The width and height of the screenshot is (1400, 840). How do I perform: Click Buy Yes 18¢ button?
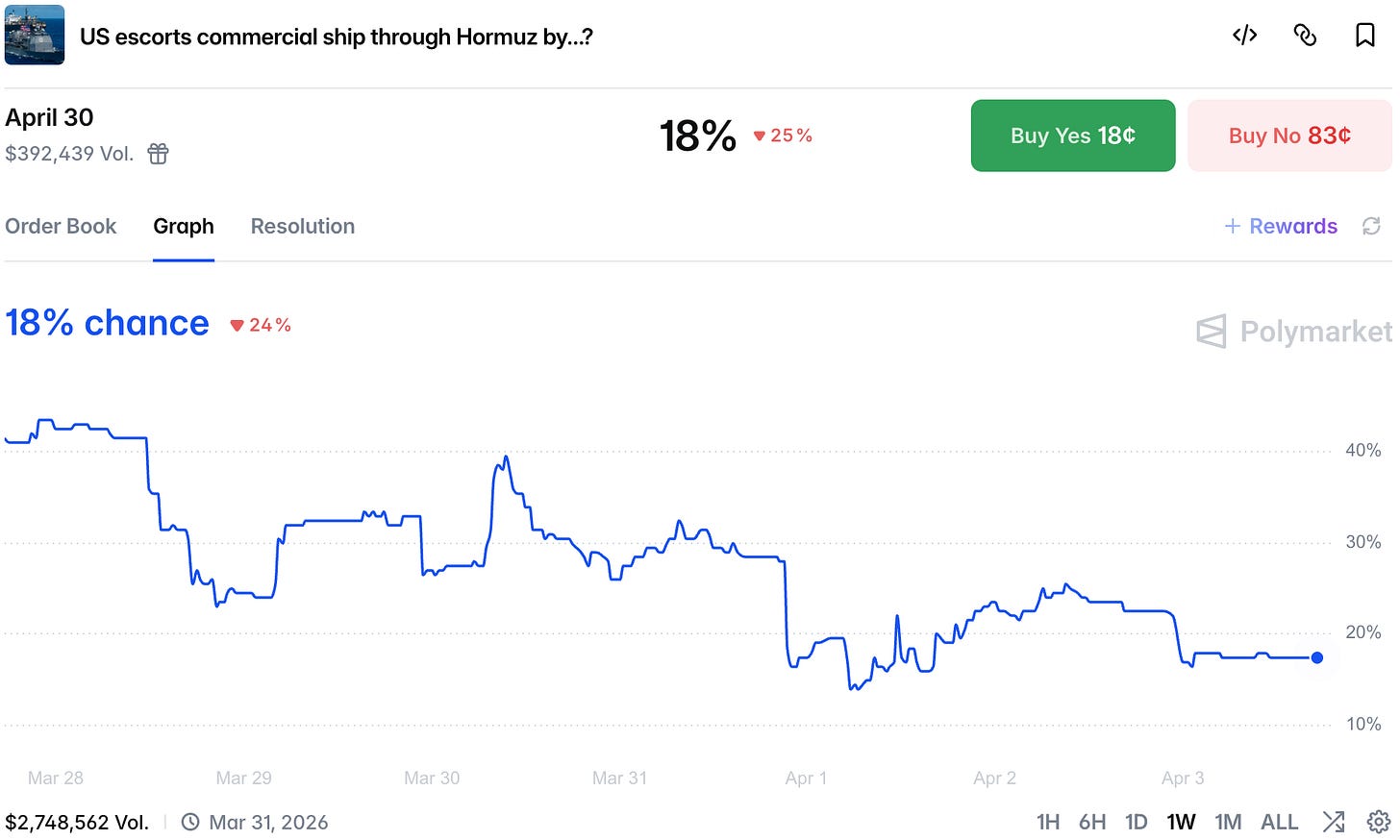pyautogui.click(x=1073, y=136)
